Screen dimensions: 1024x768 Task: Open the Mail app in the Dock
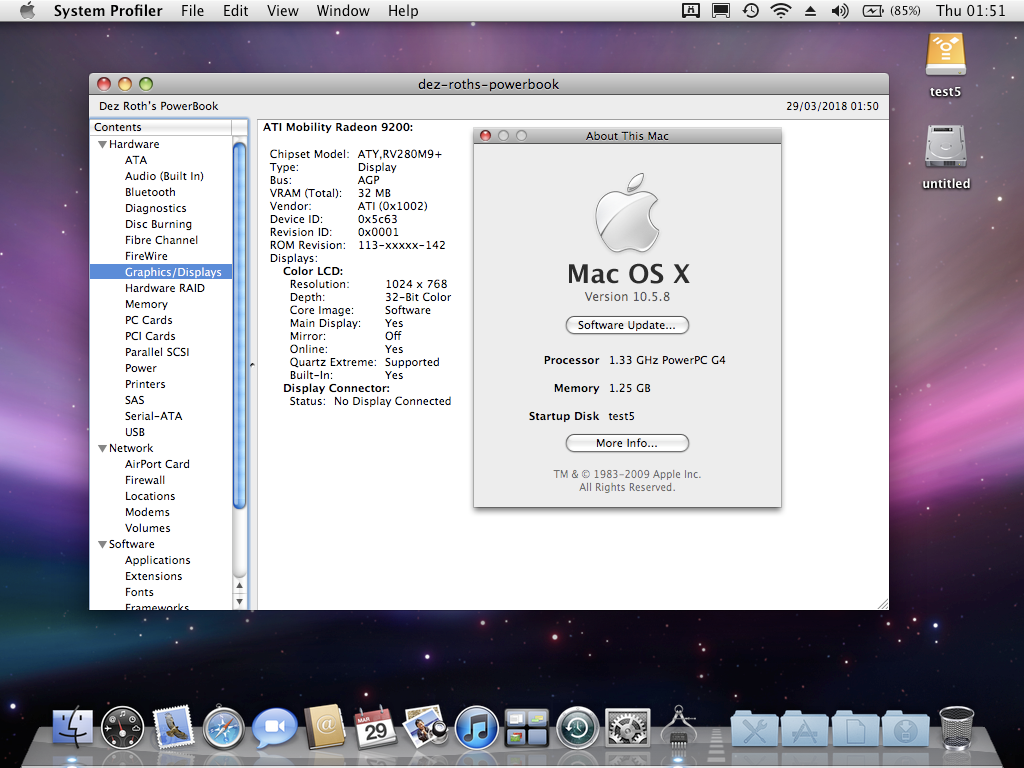point(172,726)
